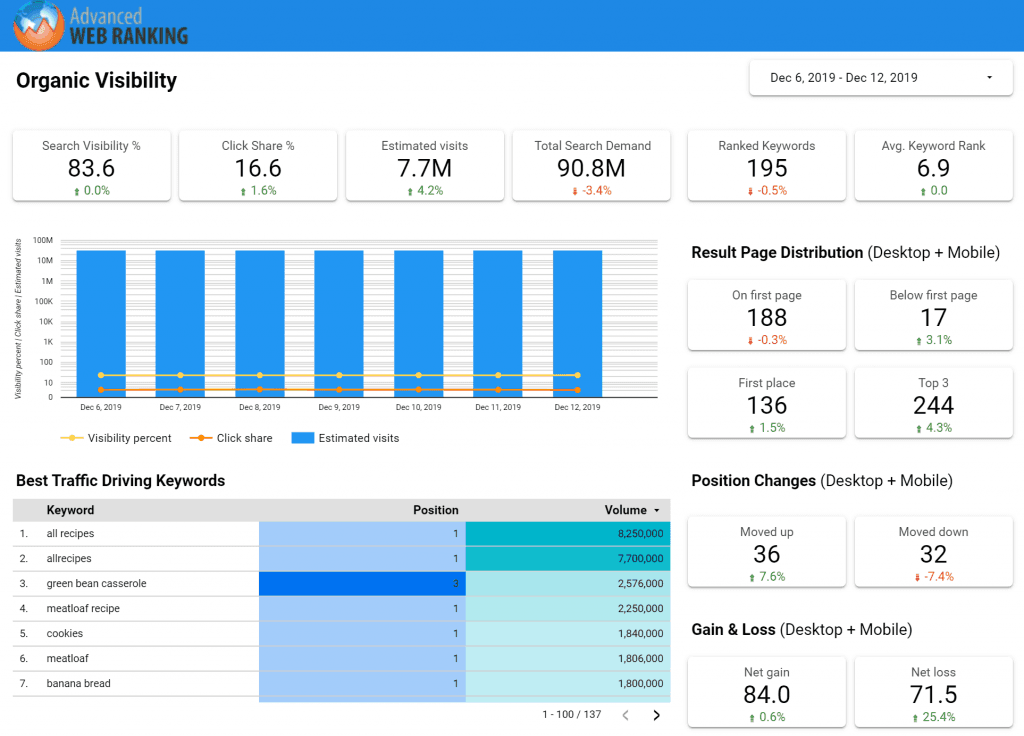1024x736 pixels.
Task: Select the Moved down scorecard
Action: [933, 552]
